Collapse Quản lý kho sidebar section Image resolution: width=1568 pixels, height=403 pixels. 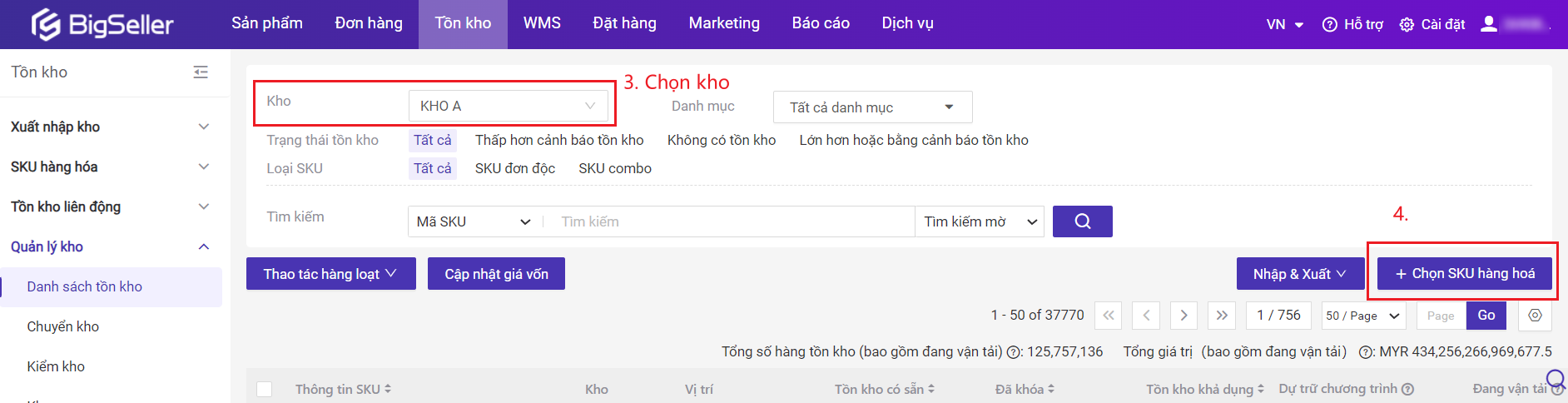[x=111, y=246]
